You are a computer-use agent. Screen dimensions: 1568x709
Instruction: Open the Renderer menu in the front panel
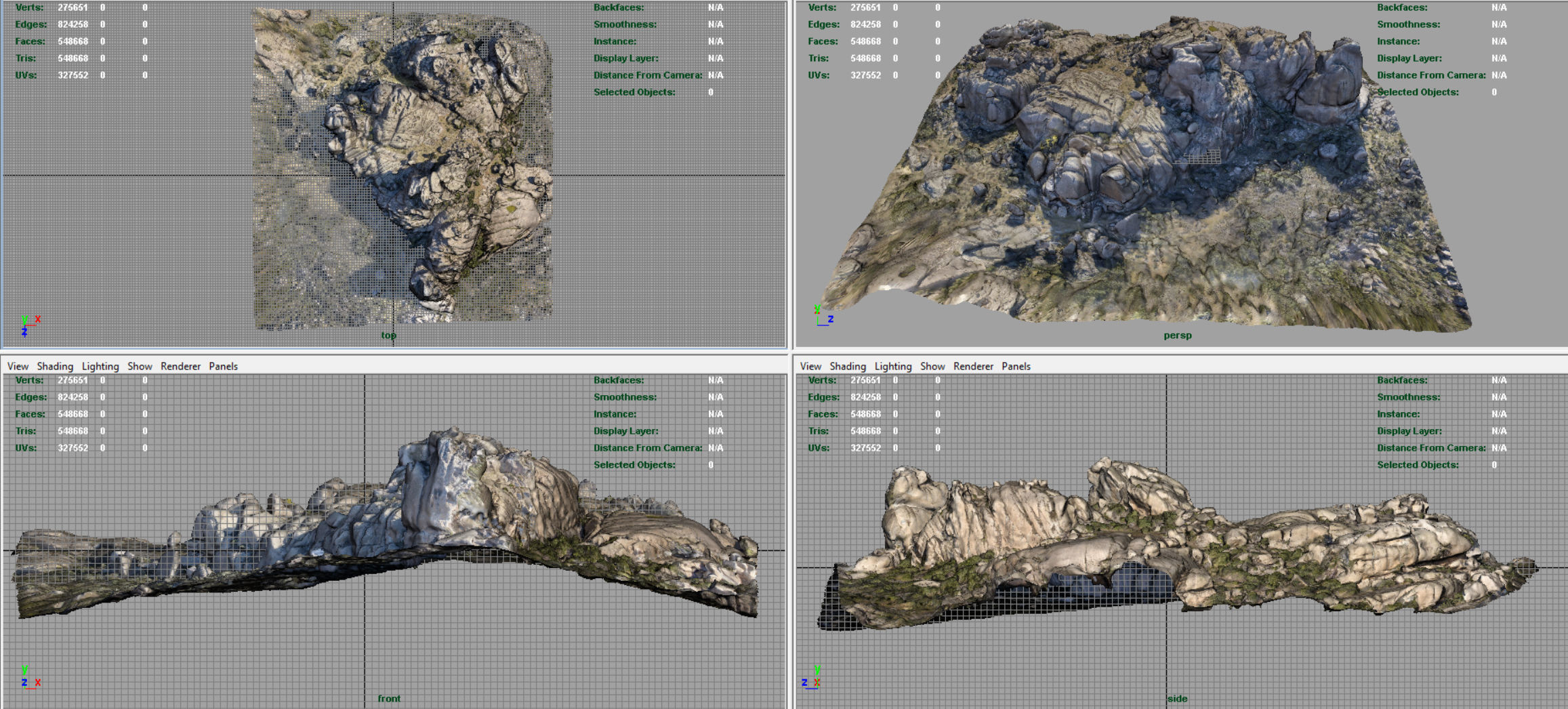click(180, 366)
